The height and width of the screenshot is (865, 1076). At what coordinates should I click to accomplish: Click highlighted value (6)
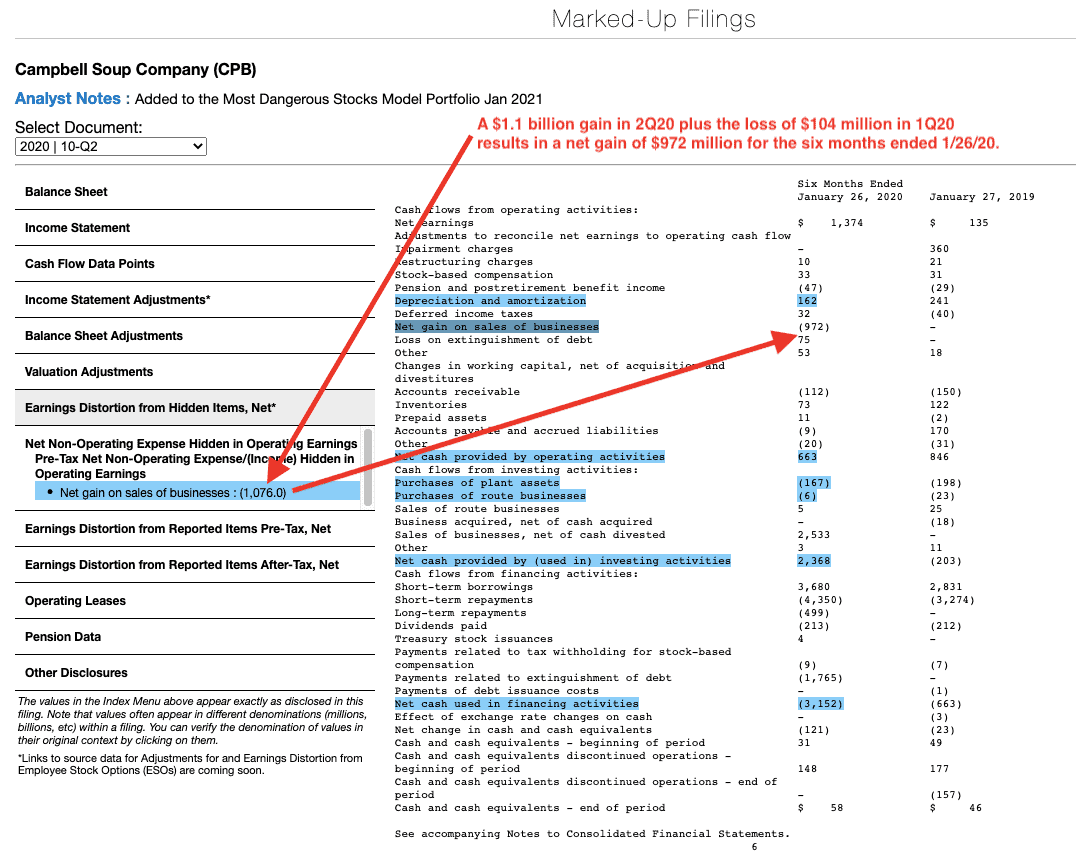click(807, 496)
